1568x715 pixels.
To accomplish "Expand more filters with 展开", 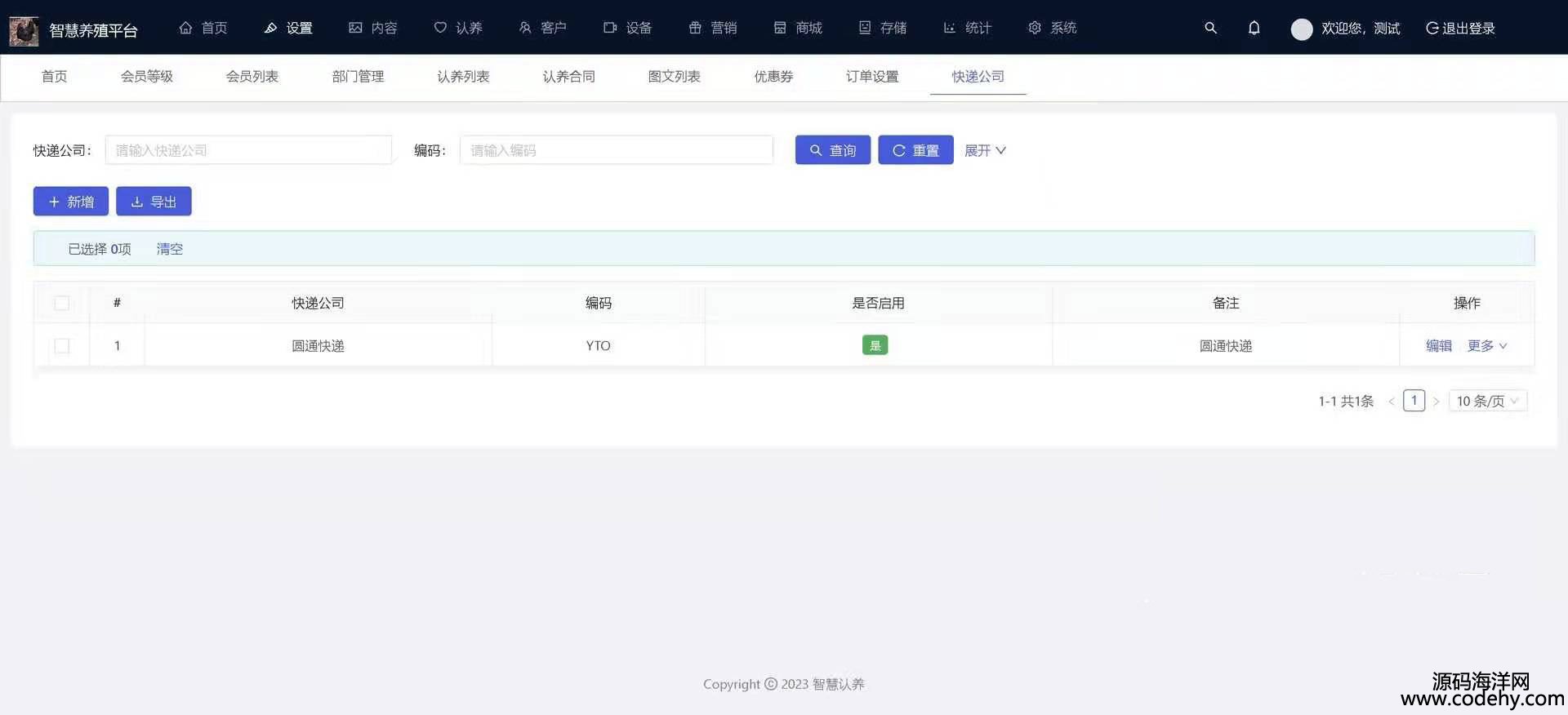I will pos(985,150).
